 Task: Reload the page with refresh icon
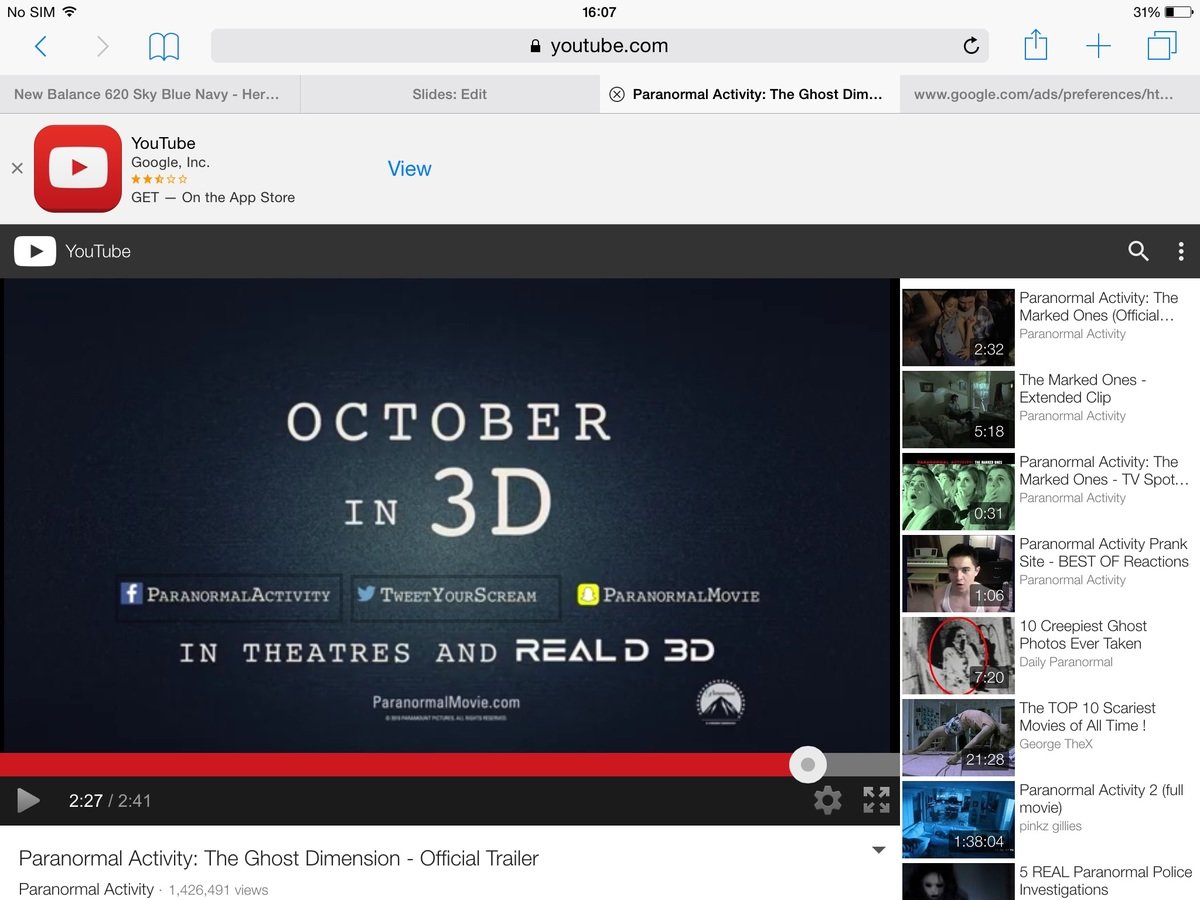pos(970,46)
